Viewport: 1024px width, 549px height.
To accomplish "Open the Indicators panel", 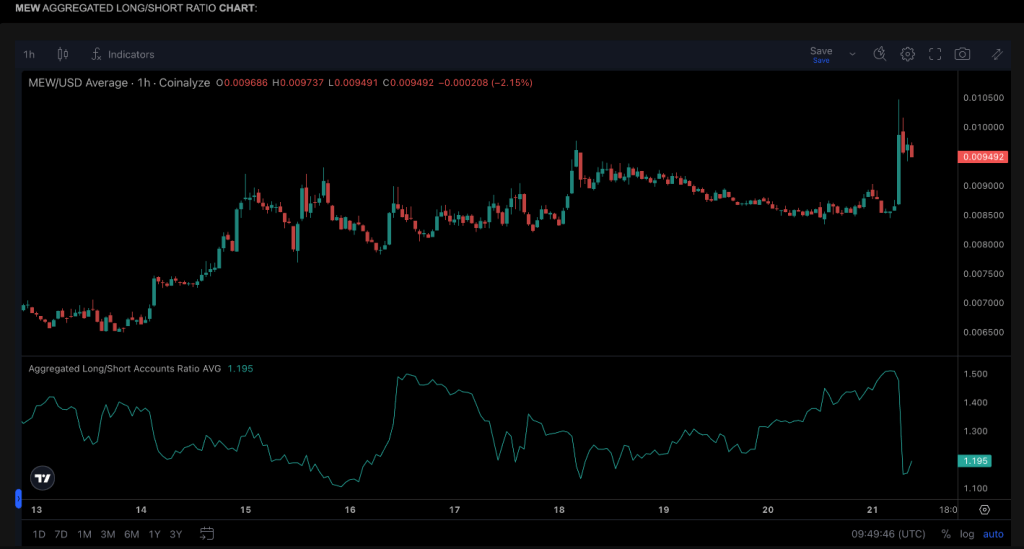I will tap(121, 54).
